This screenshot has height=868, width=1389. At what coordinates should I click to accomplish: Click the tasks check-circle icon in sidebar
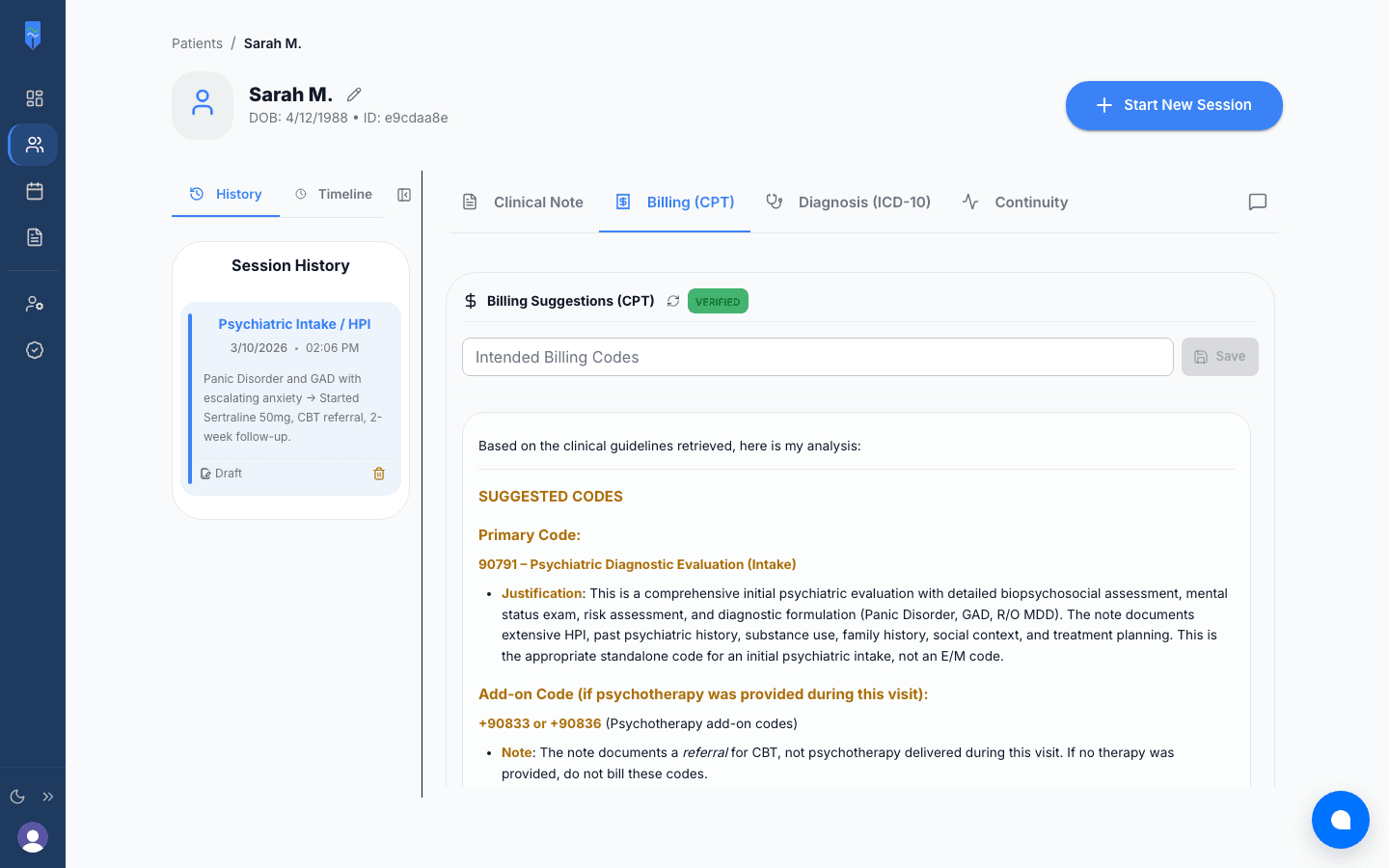click(x=34, y=350)
